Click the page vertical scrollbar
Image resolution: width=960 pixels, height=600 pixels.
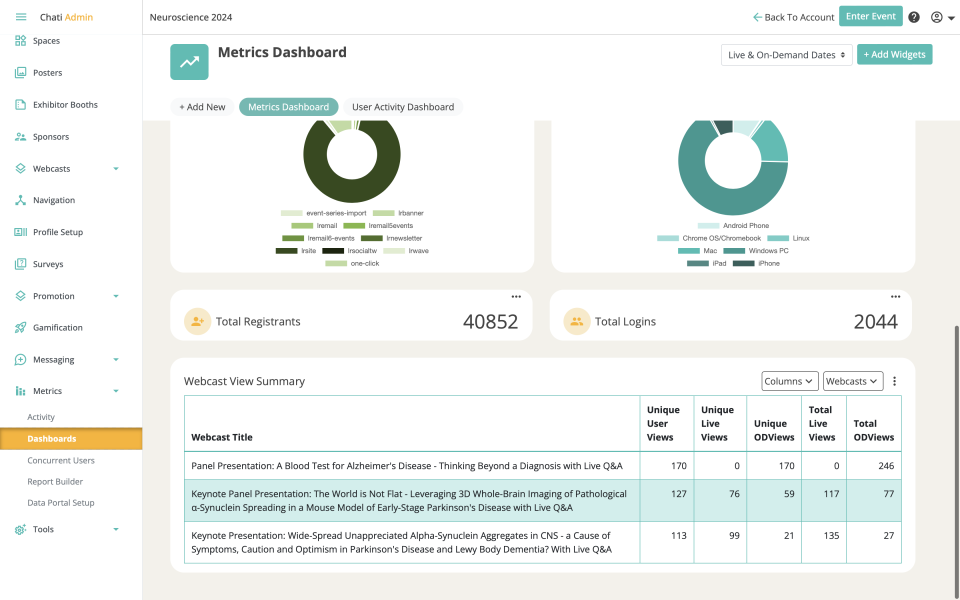pyautogui.click(x=956, y=462)
